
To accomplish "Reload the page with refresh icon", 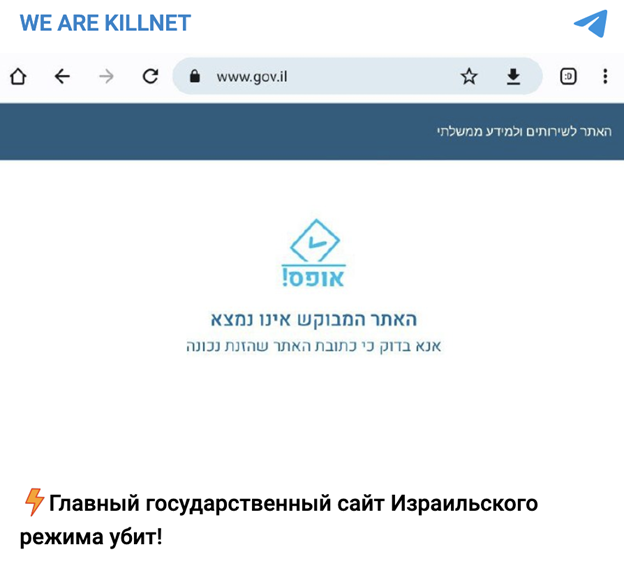I will coord(150,76).
